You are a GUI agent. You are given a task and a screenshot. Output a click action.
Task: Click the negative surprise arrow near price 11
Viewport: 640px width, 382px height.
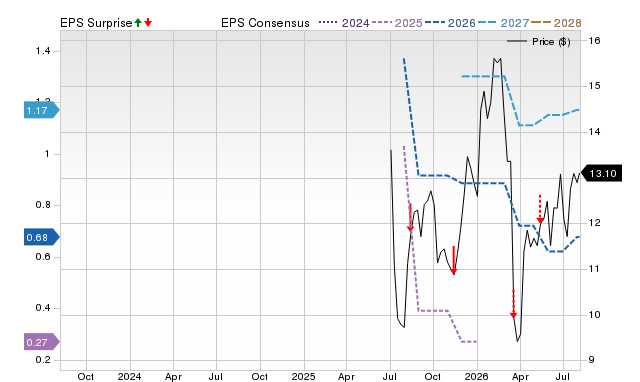(x=453, y=260)
